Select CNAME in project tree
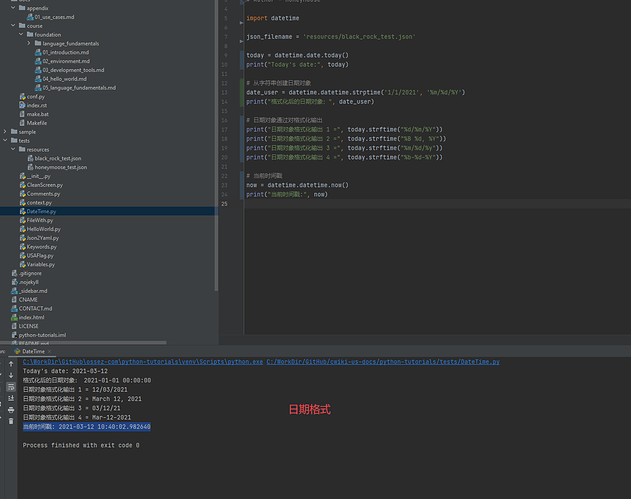This screenshot has height=499, width=631. click(28, 300)
